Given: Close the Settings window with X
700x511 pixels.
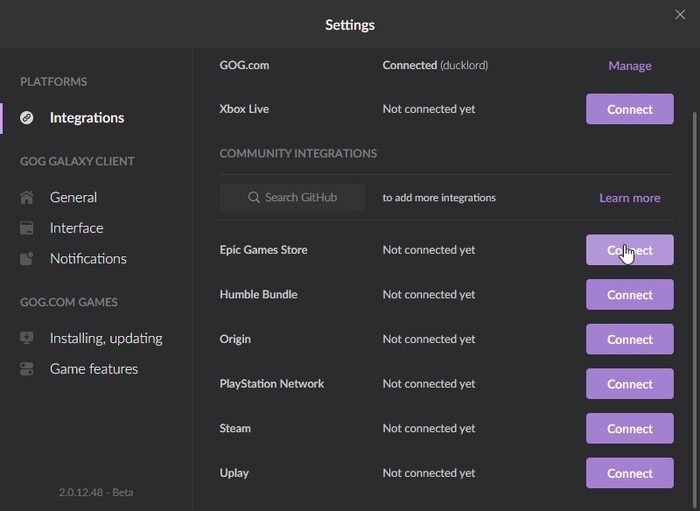Looking at the screenshot, I should pos(680,15).
